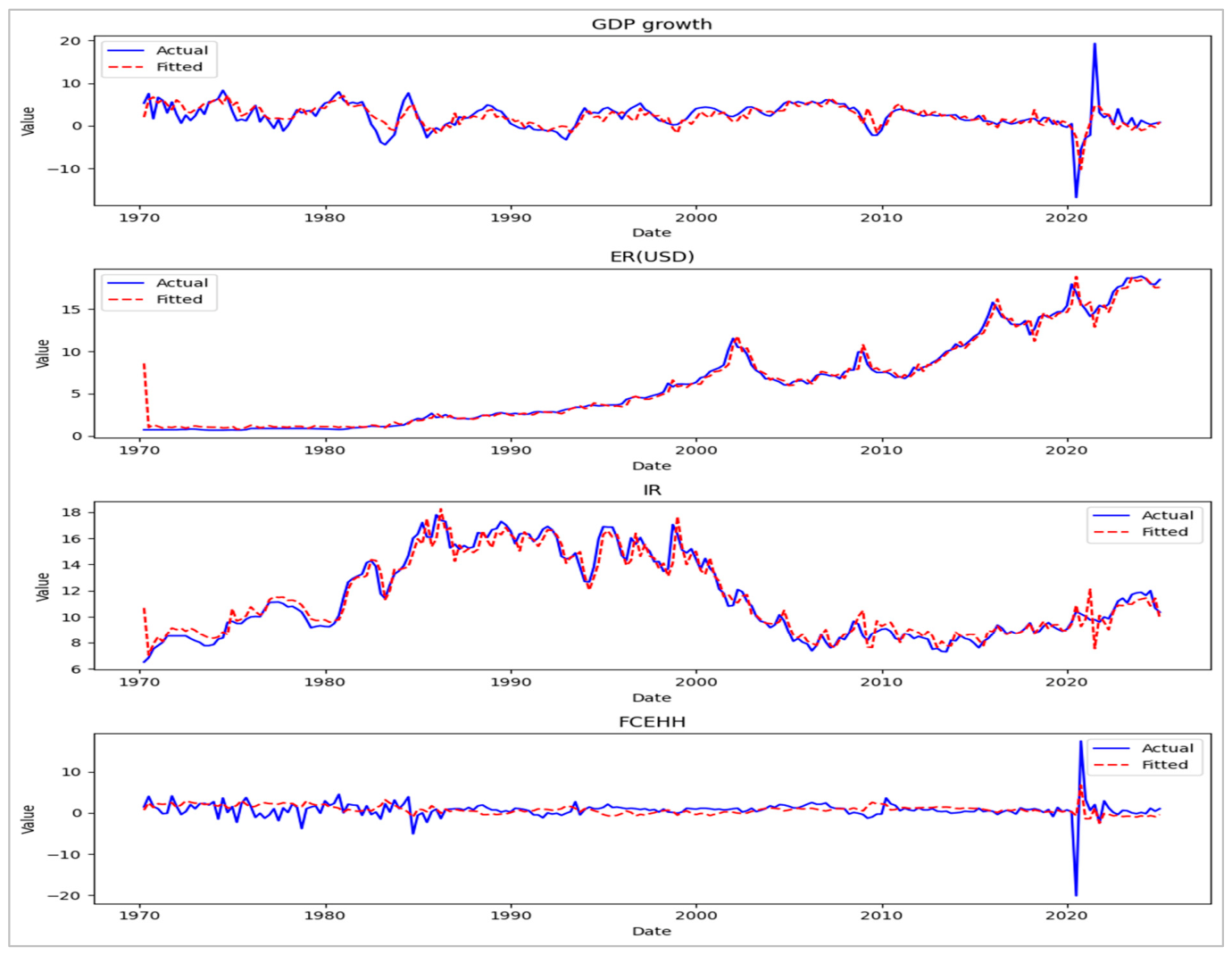Click the "1990" x-axis tick on ER(USD)
Image resolution: width=1232 pixels, height=955 pixels.
[x=511, y=450]
